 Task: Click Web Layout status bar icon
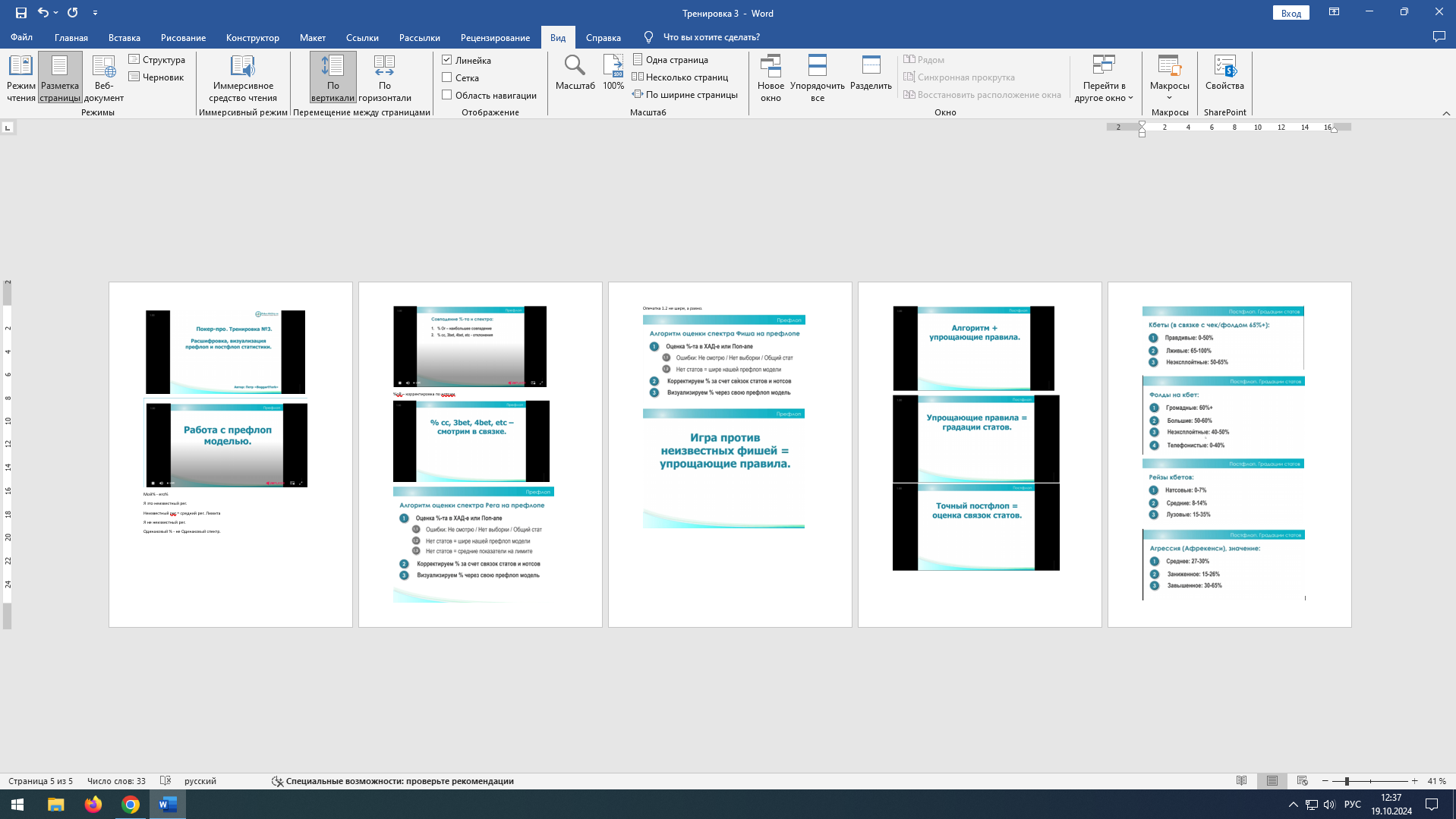click(x=1303, y=781)
